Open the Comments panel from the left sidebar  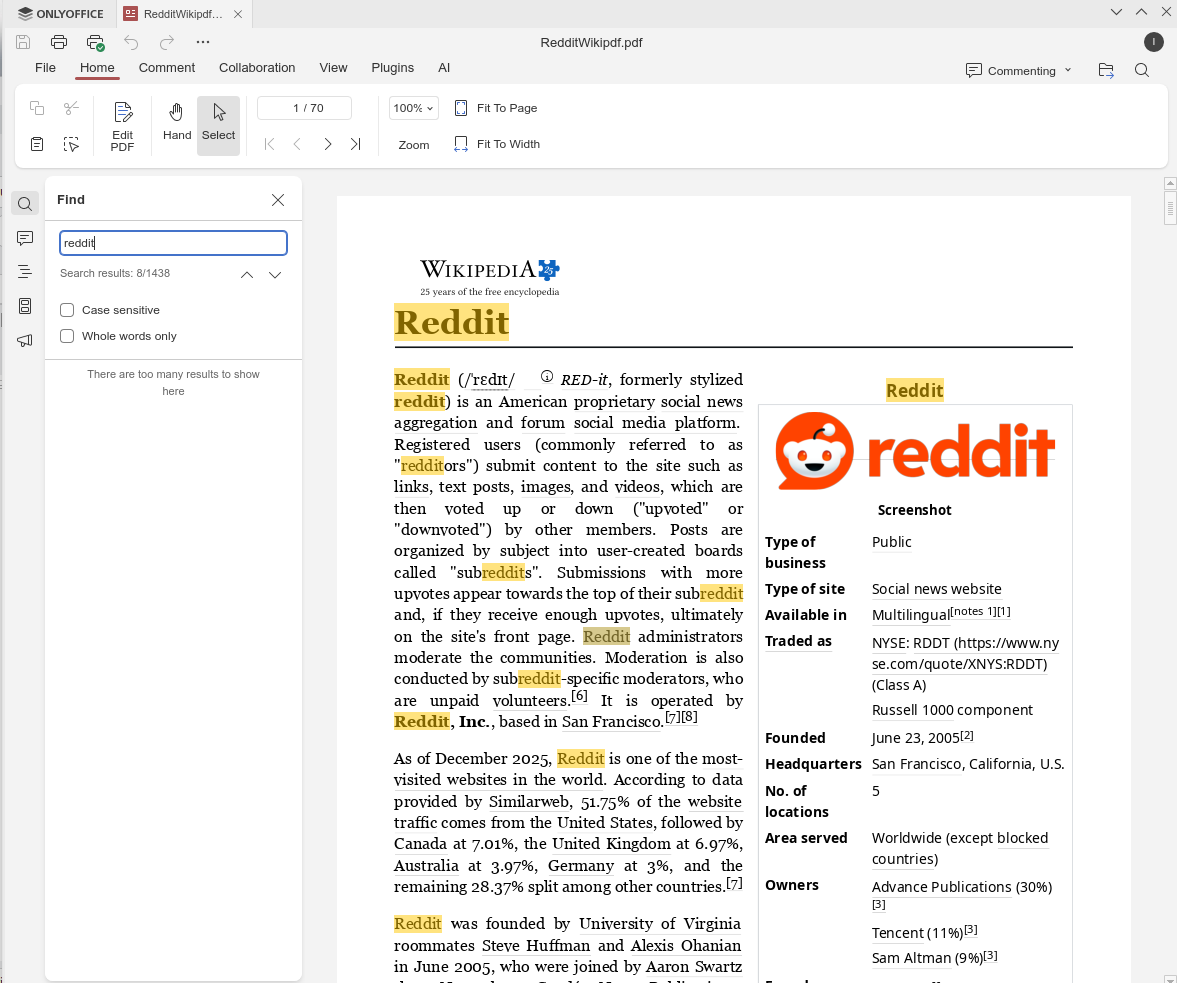[25, 239]
